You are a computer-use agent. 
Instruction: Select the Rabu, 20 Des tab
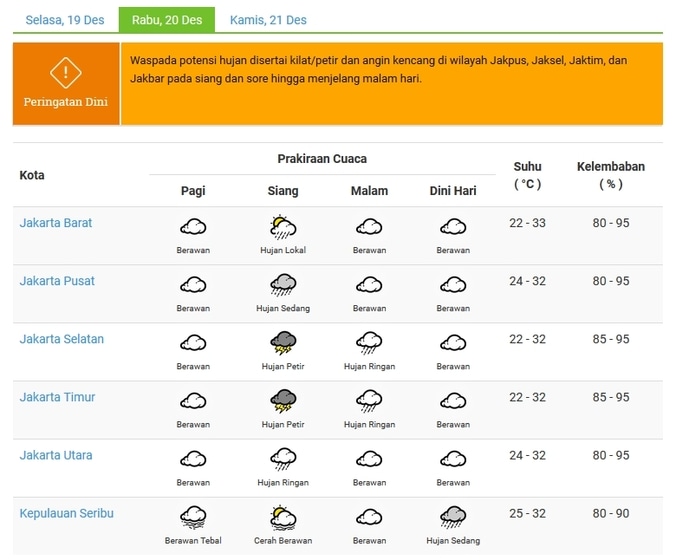point(167,20)
